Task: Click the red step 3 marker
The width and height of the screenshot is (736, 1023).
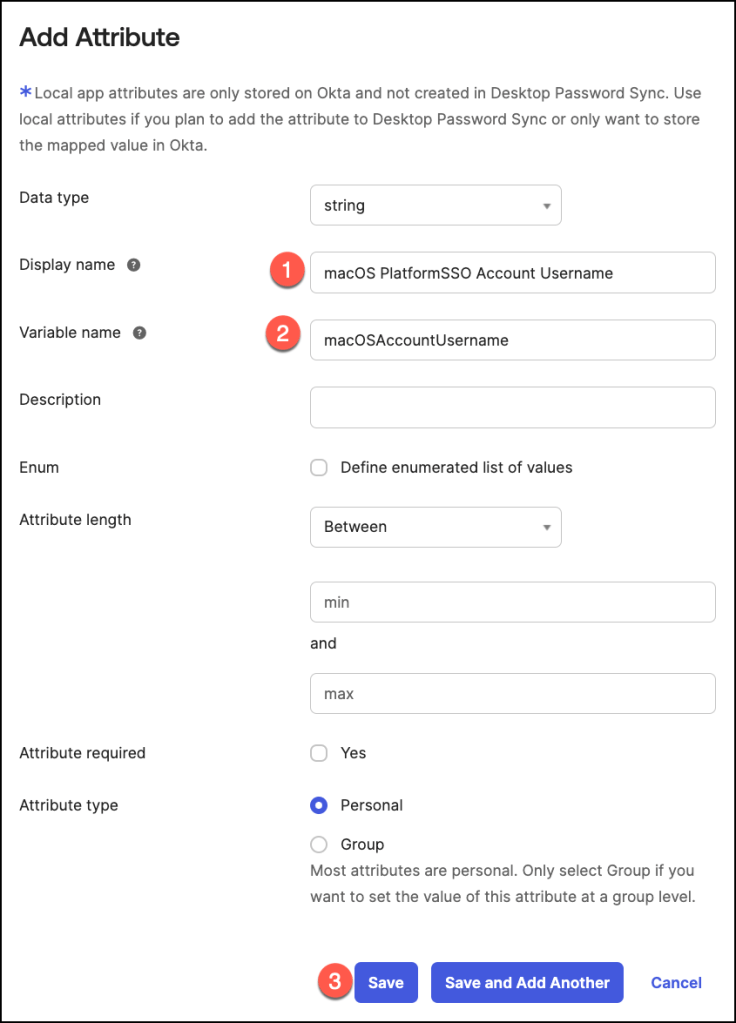Action: pyautogui.click(x=335, y=981)
